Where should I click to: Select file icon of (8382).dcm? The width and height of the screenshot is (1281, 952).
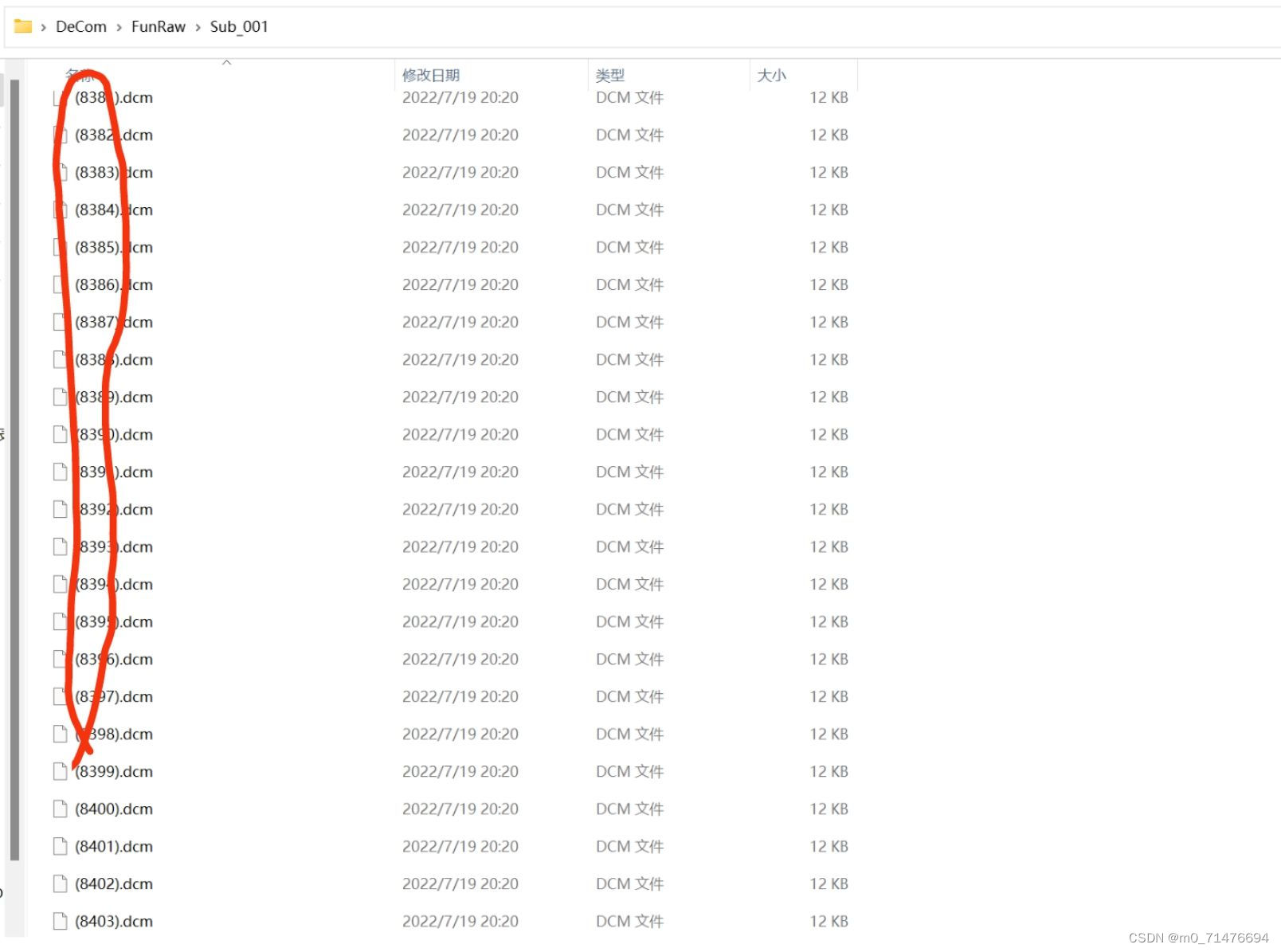[59, 135]
